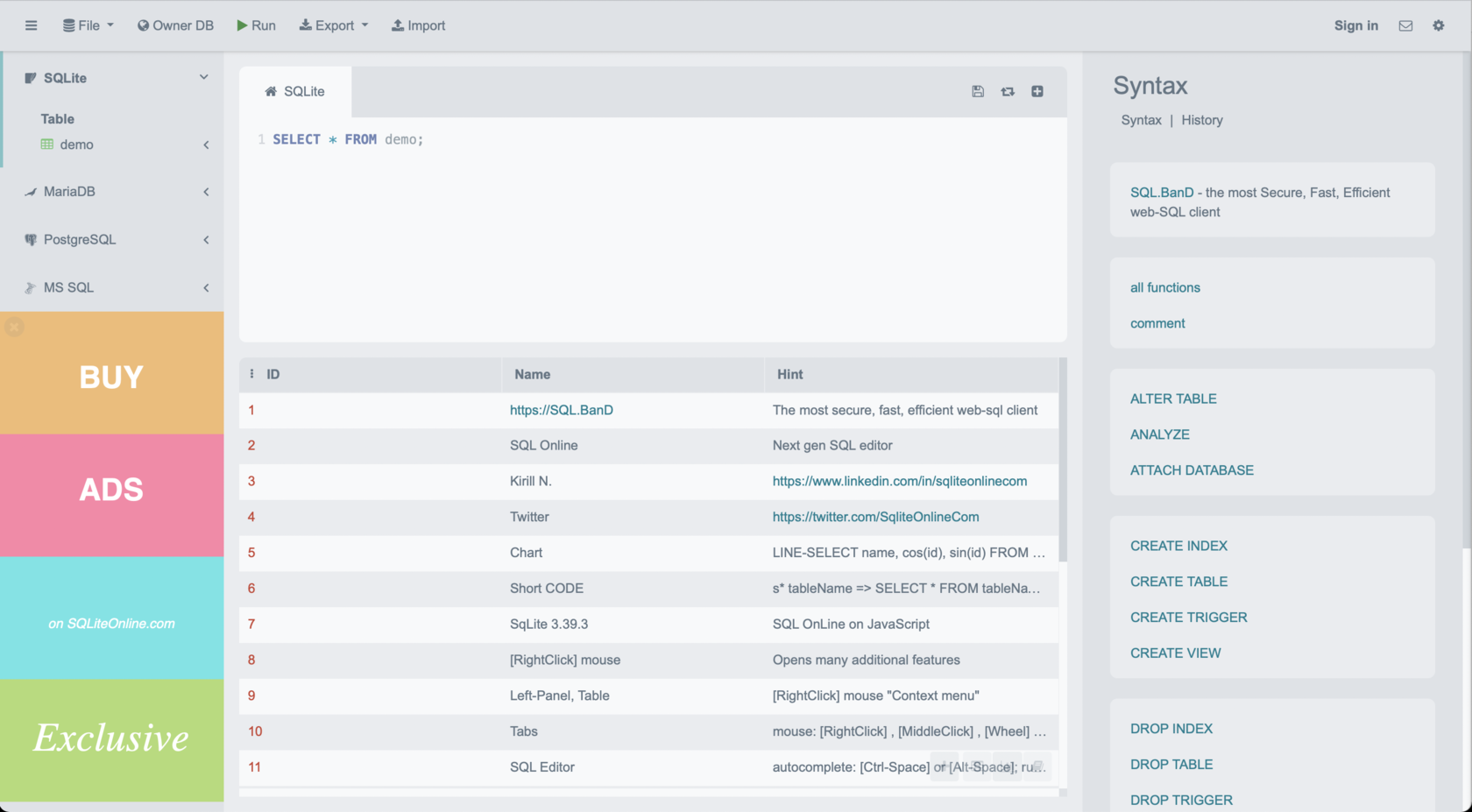Click the save floppy disk icon
The width and height of the screenshot is (1472, 812).
point(978,91)
